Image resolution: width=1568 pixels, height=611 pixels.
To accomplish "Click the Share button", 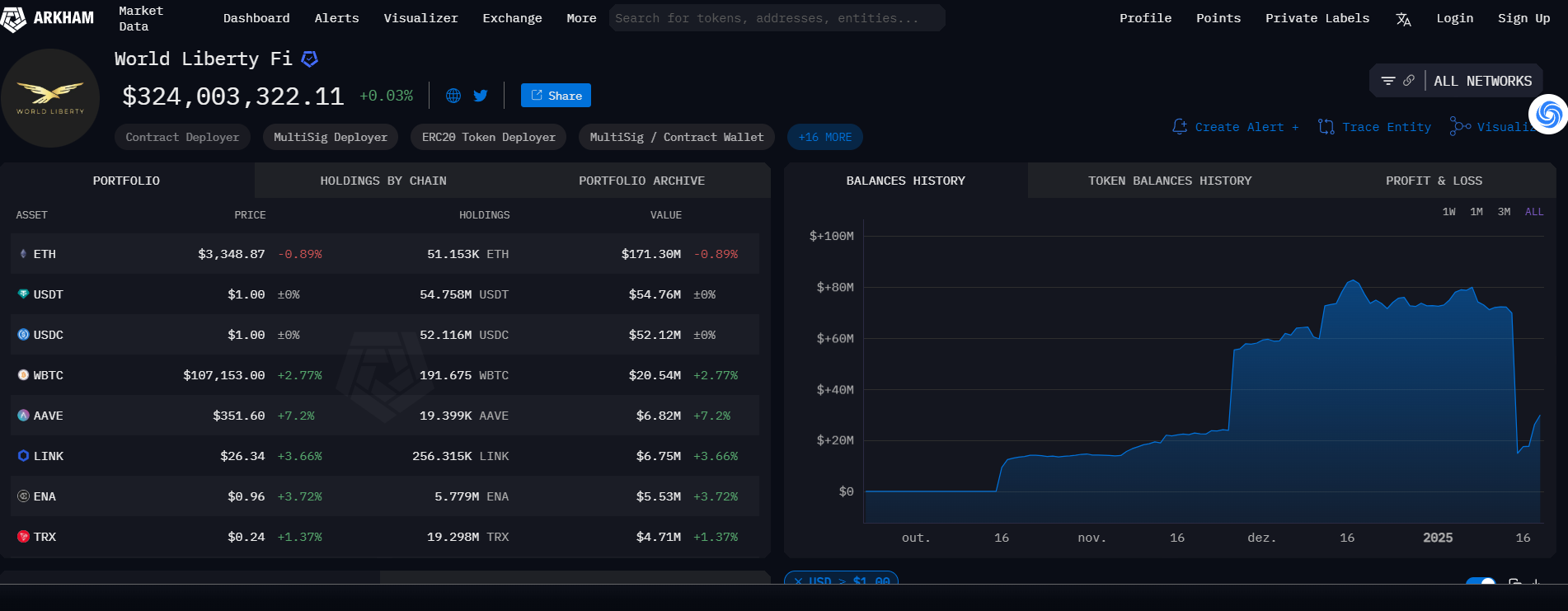I will tap(556, 96).
